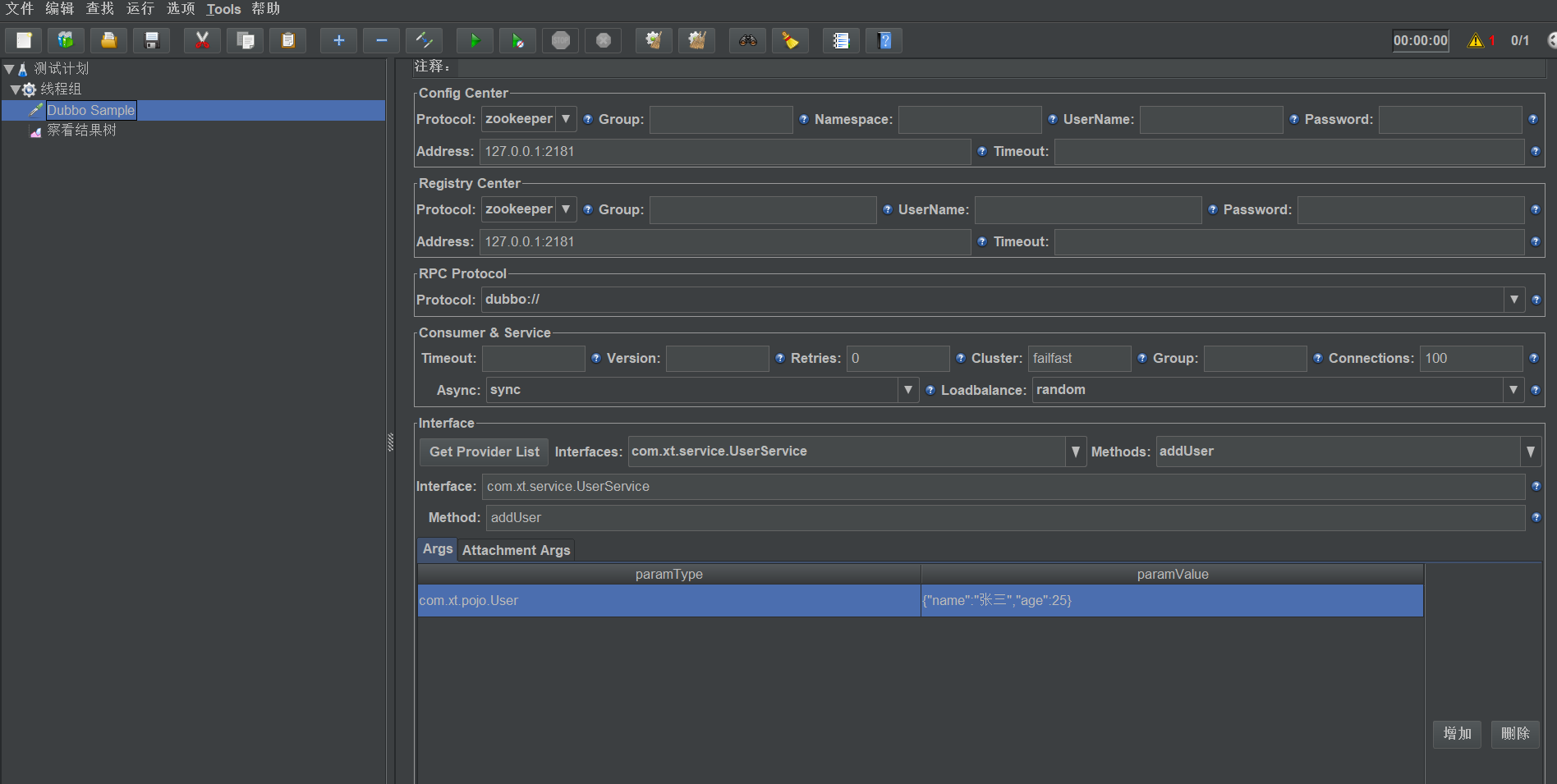Click the Retries input field
1557x784 pixels.
[898, 359]
